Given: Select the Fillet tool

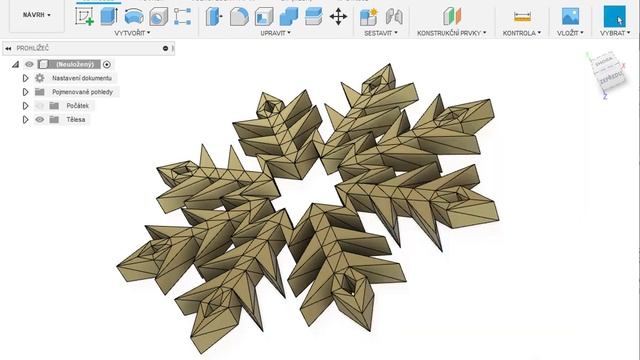Looking at the screenshot, I should click(x=239, y=17).
